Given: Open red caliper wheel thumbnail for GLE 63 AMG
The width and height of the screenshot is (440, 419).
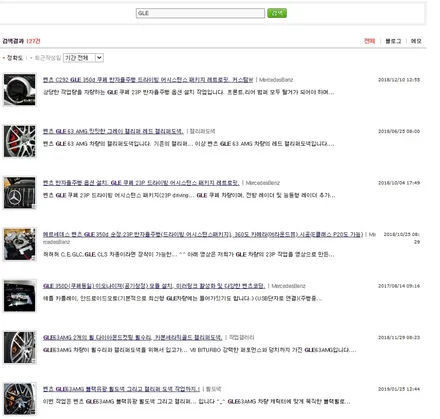Looking at the screenshot, I should (20, 141).
